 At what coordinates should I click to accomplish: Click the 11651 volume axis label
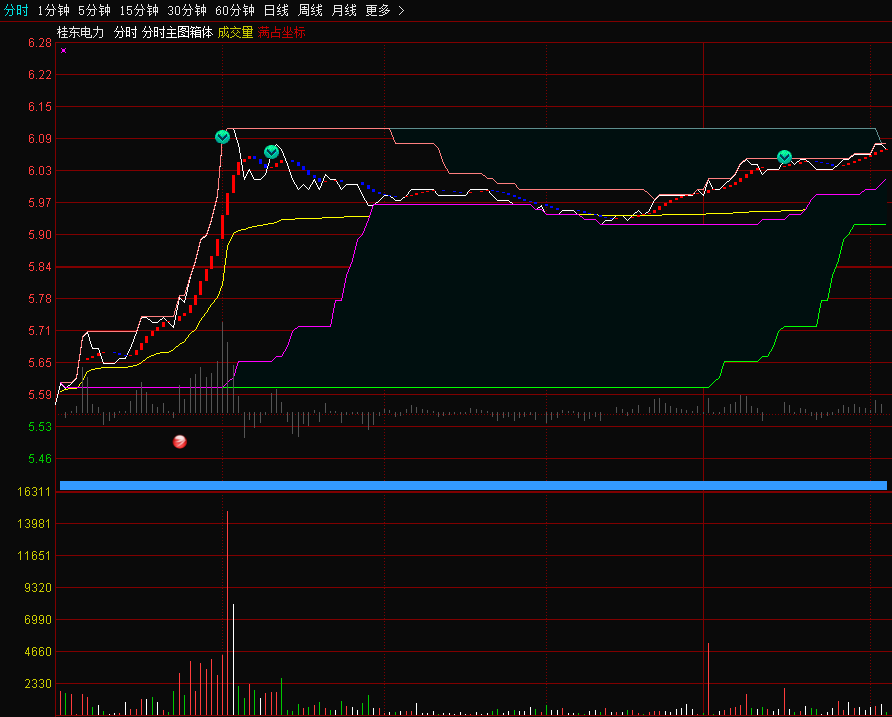[34, 555]
